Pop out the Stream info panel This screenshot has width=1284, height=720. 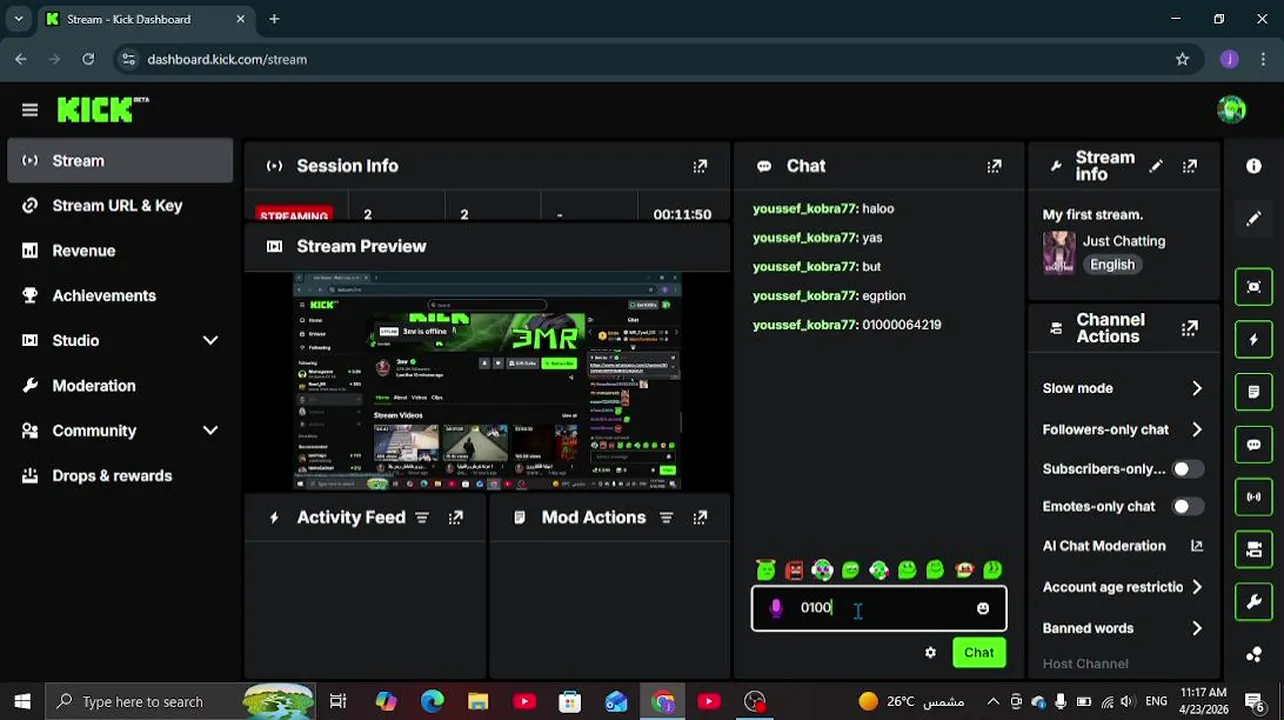point(1190,166)
